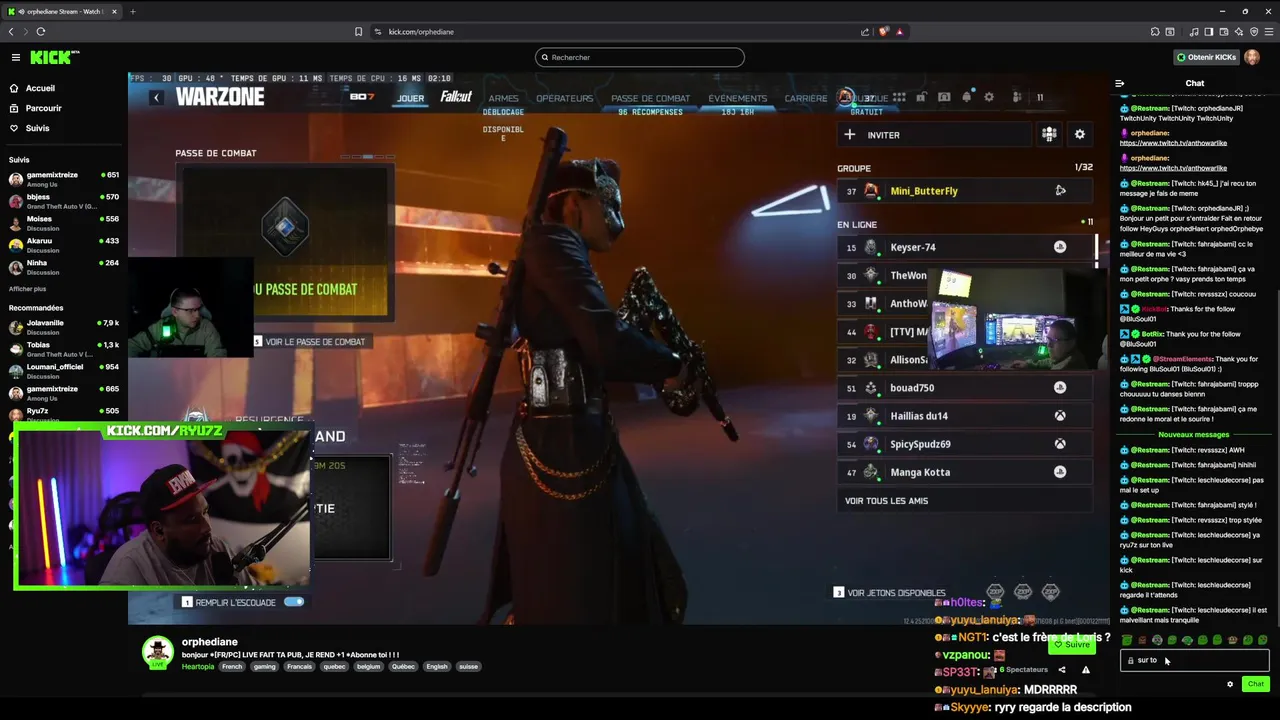
Task: Click the belgium stream tag
Action: 368,666
